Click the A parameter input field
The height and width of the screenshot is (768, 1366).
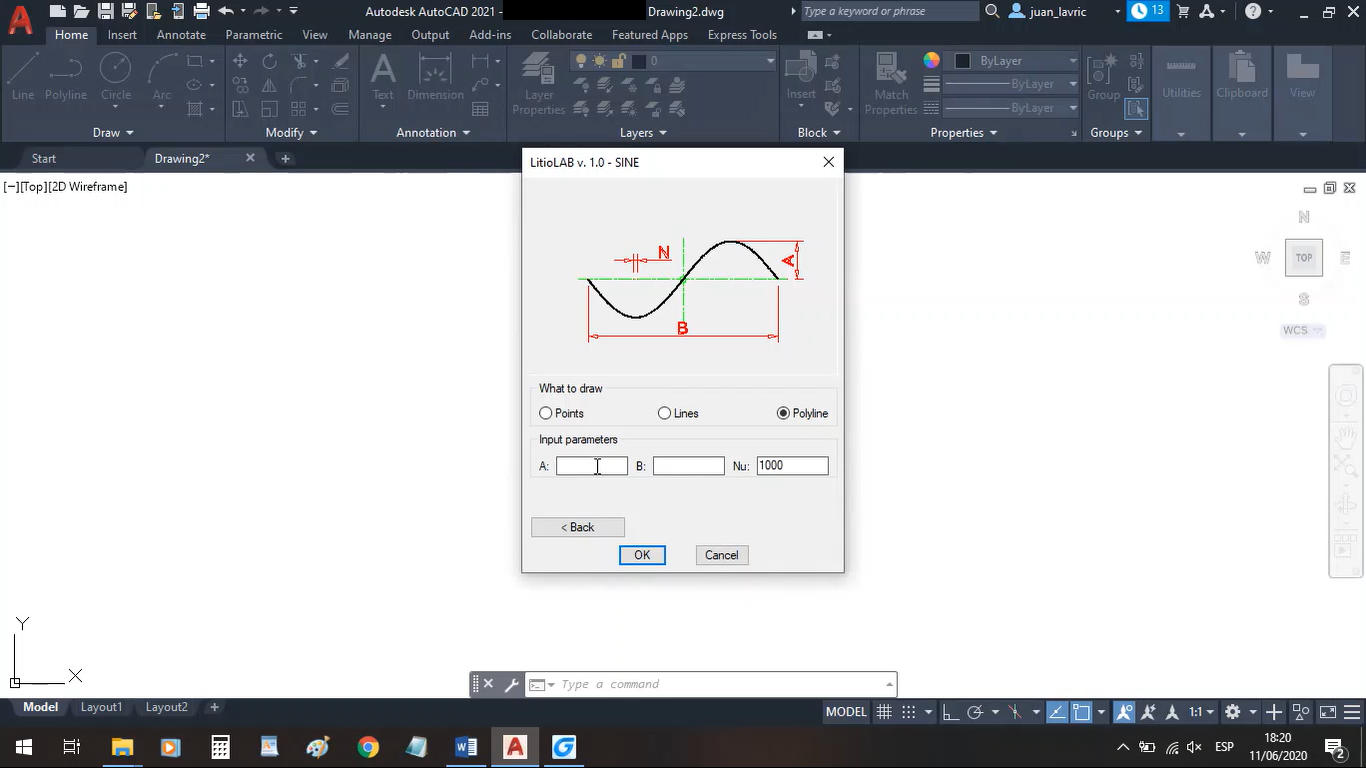click(x=592, y=466)
